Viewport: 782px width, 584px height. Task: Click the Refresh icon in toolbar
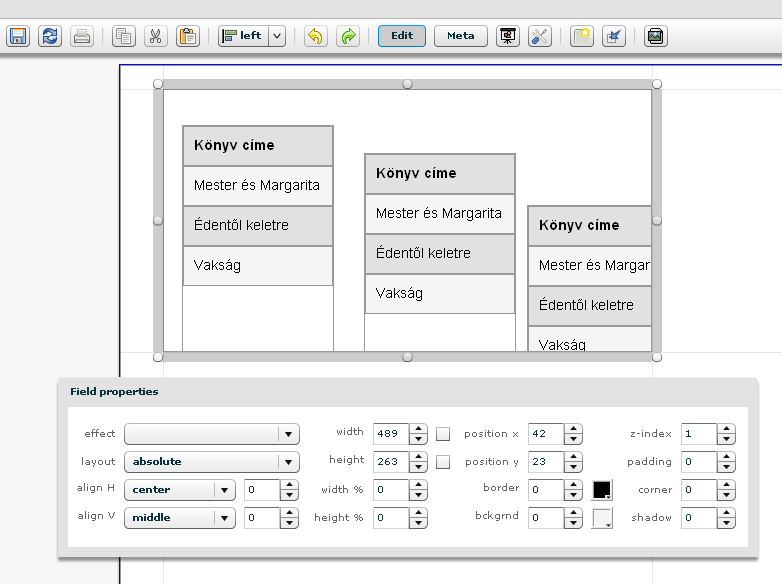50,36
